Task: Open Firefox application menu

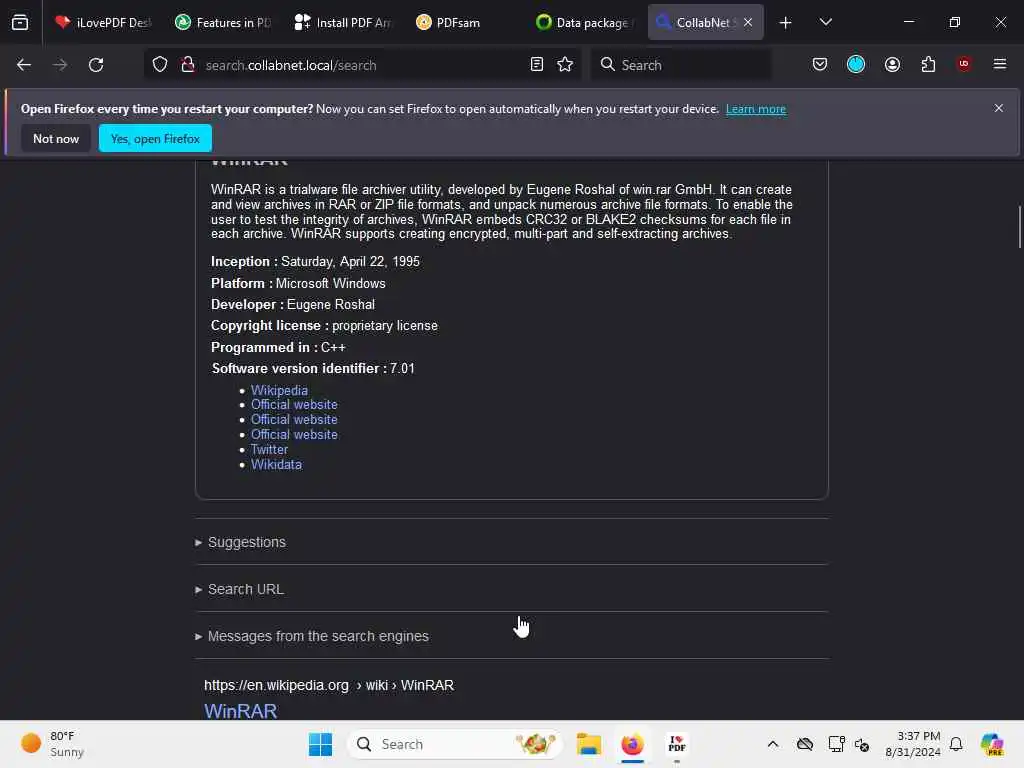Action: pos(999,64)
